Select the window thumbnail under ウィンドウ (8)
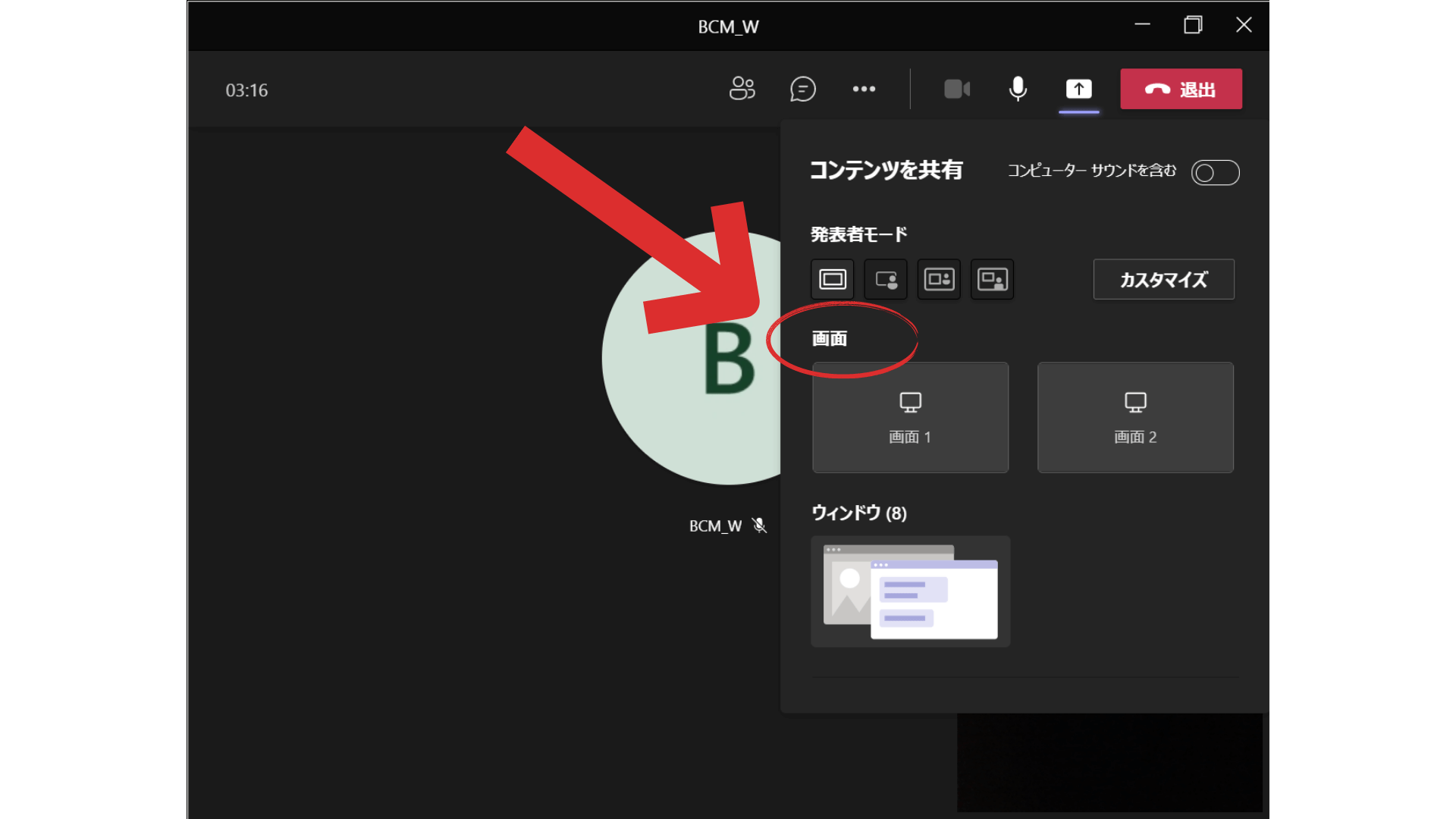Screen dimensions: 1456x819 pyautogui.click(x=910, y=591)
